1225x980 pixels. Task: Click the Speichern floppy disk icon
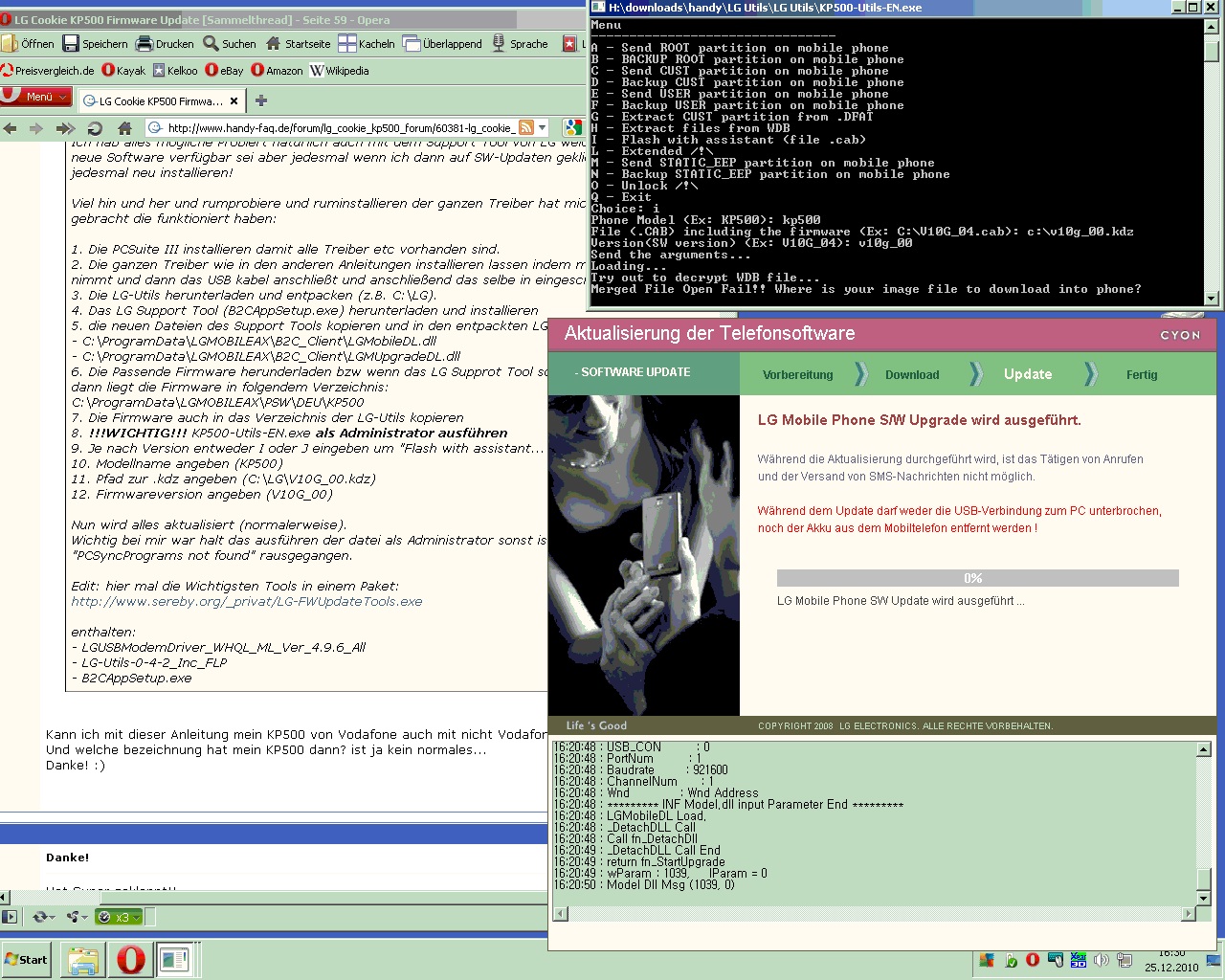coord(70,43)
